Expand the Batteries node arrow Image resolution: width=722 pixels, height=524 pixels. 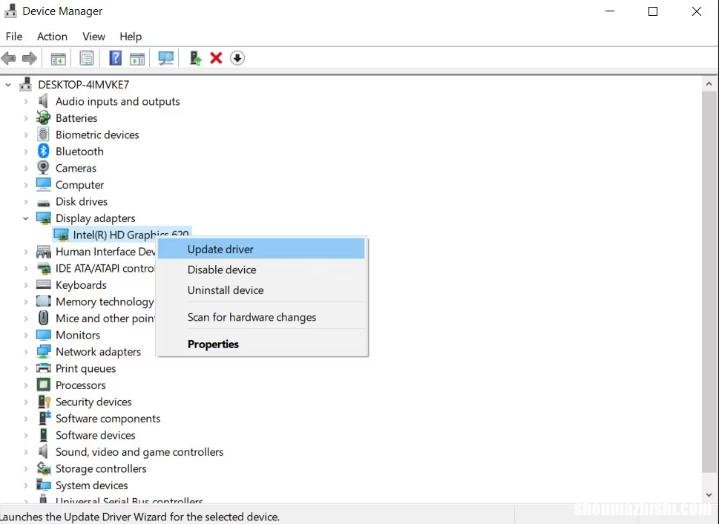[26, 118]
